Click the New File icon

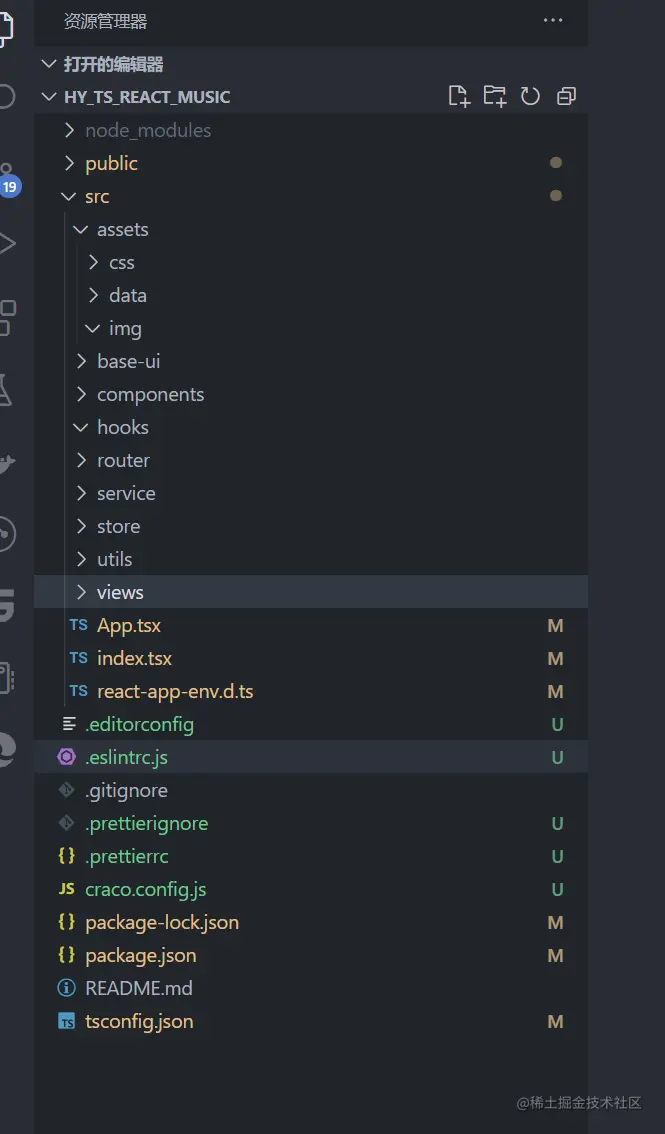(x=459, y=96)
